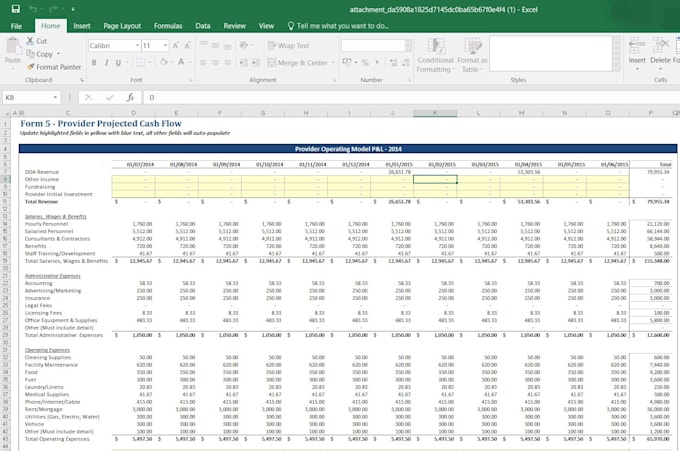
Task: Click the Increase Indent icon
Action: [256, 62]
